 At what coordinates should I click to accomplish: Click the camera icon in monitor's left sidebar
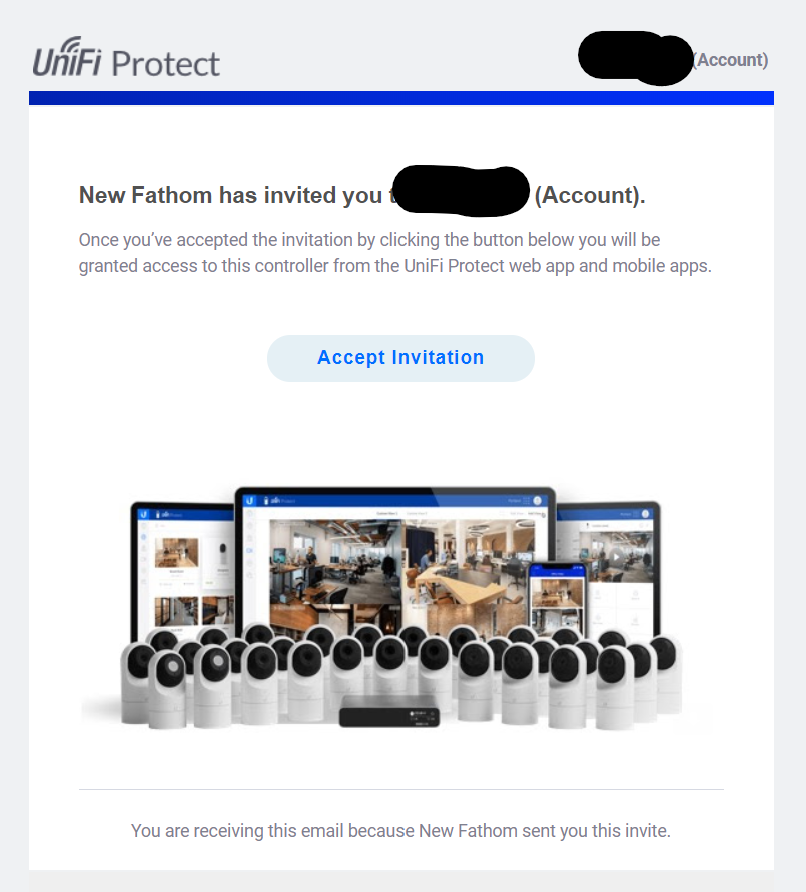click(x=249, y=551)
